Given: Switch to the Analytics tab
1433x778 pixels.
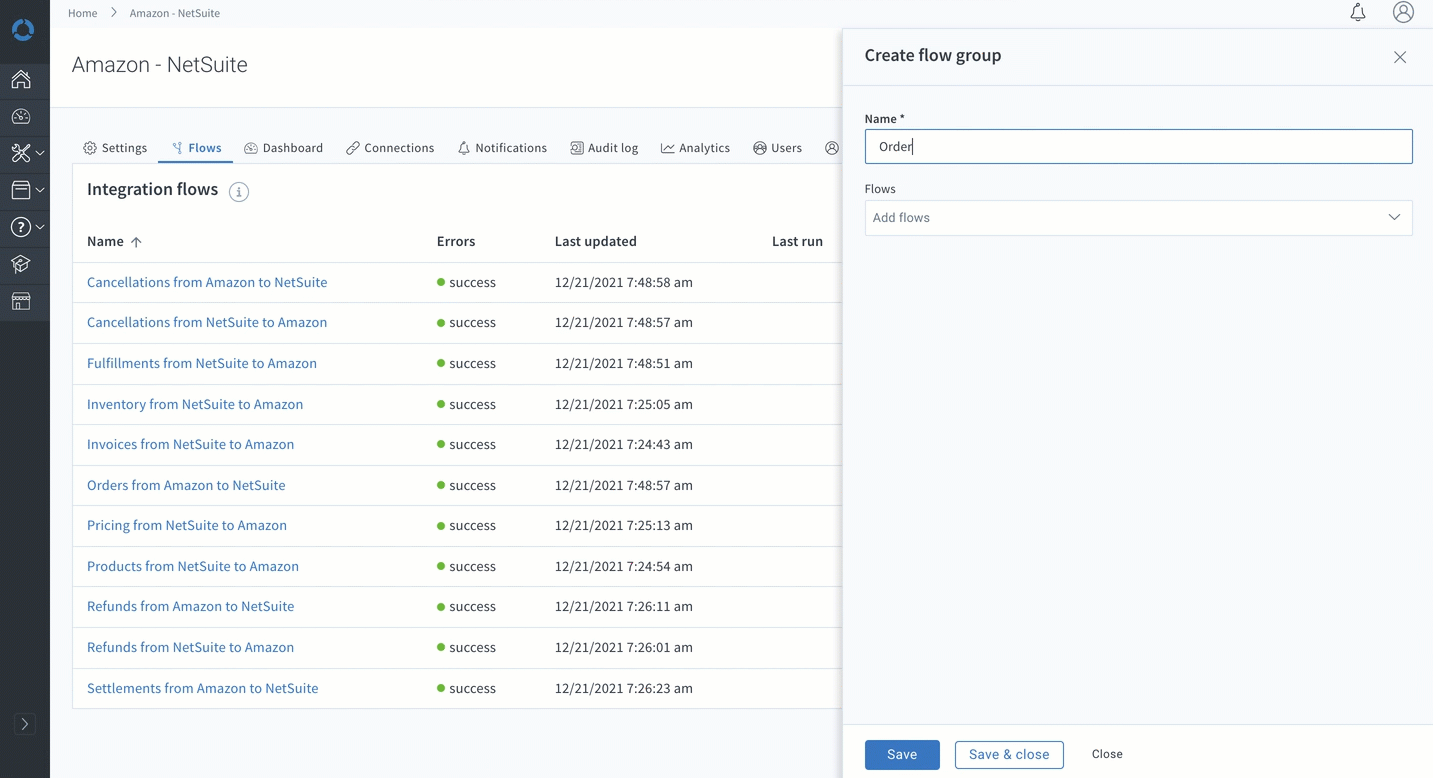Looking at the screenshot, I should (695, 148).
